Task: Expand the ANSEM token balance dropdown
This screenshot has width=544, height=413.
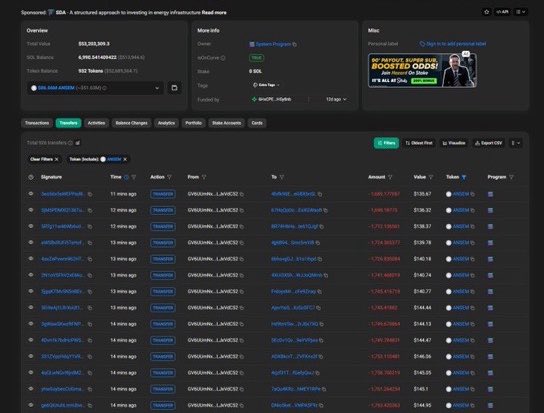Action: tap(95, 88)
